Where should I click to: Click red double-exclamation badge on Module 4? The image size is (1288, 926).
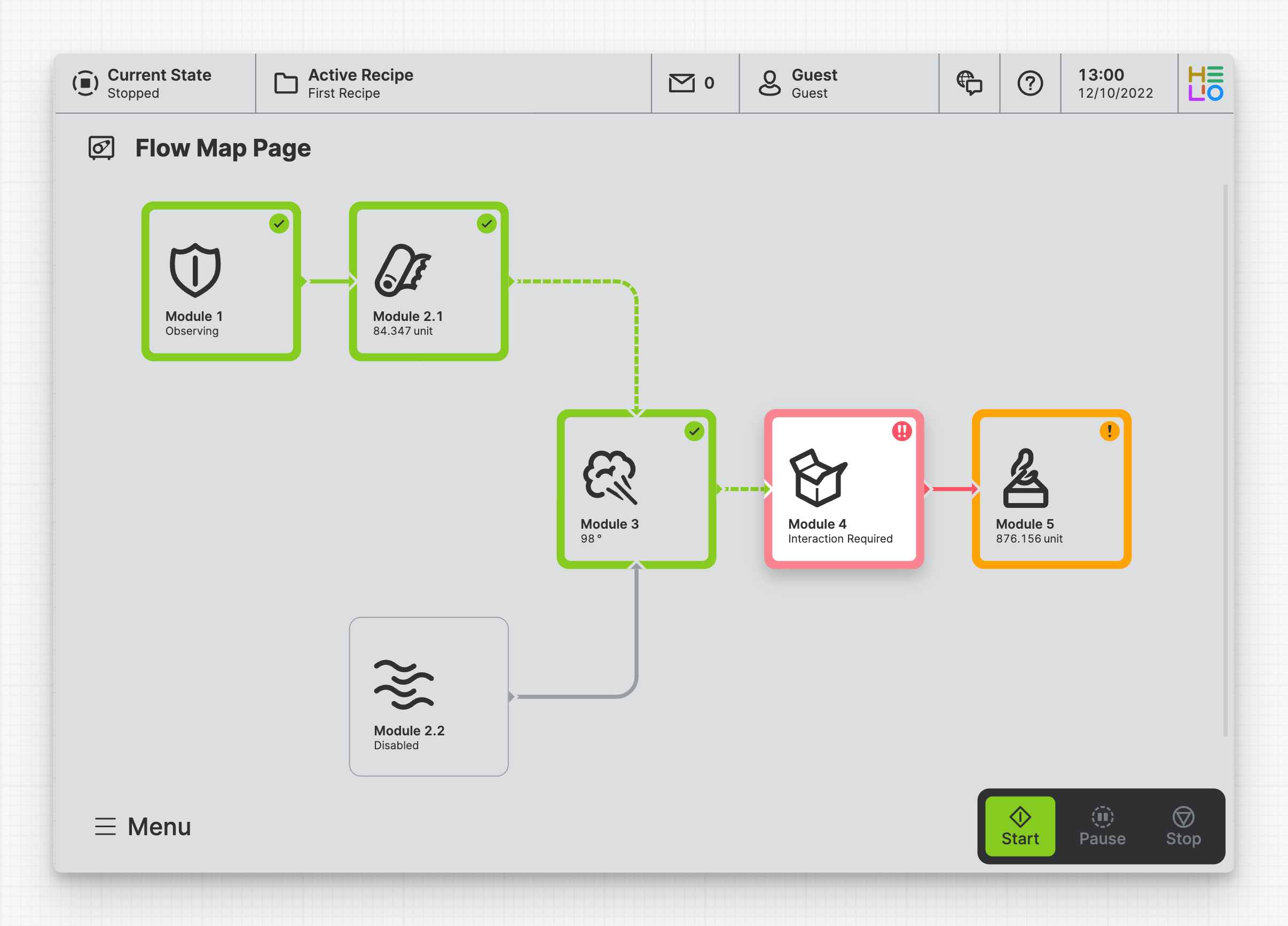[901, 431]
